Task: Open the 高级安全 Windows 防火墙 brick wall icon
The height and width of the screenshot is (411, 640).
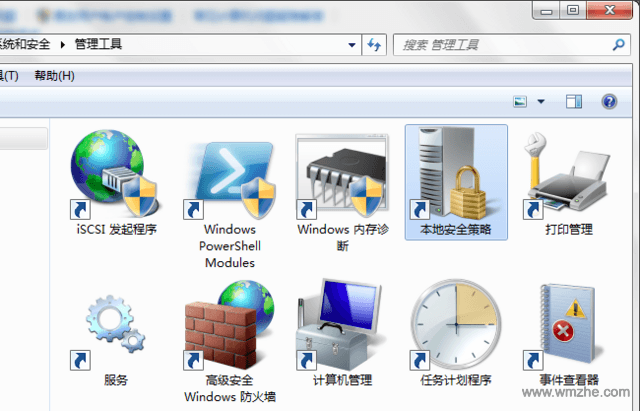Action: (x=229, y=324)
